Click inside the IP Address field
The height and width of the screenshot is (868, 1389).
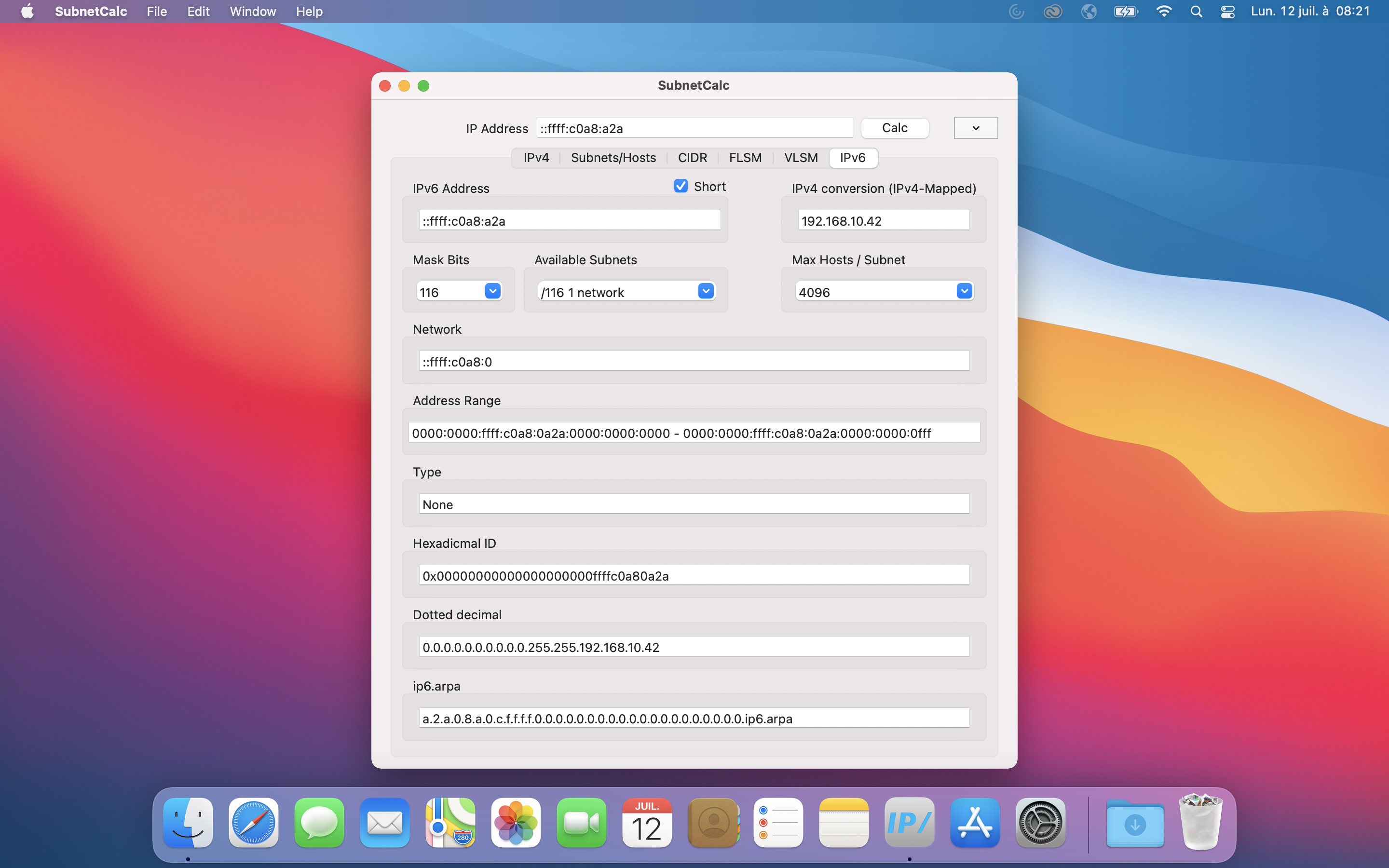point(694,128)
